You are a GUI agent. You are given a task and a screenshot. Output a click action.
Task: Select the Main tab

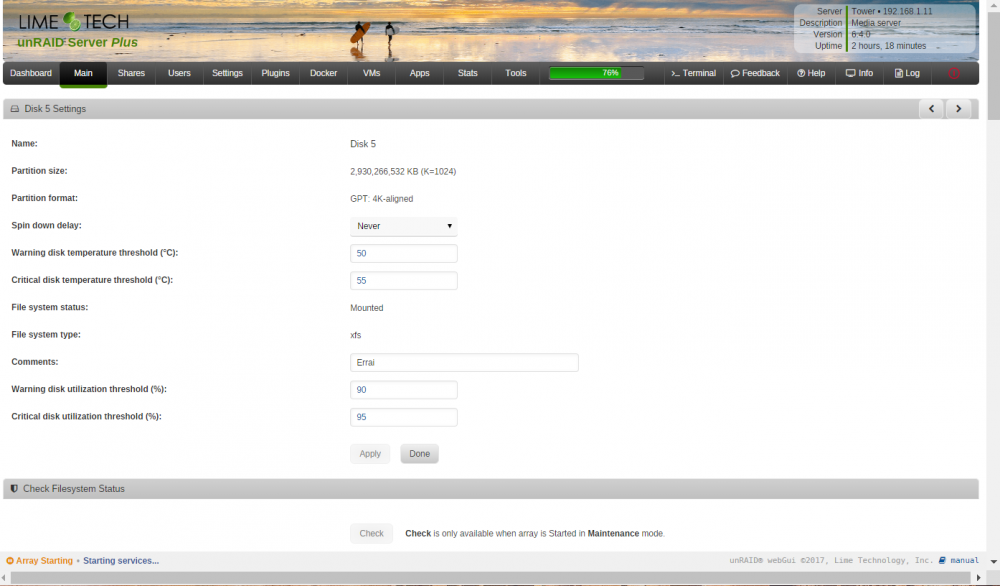[83, 73]
